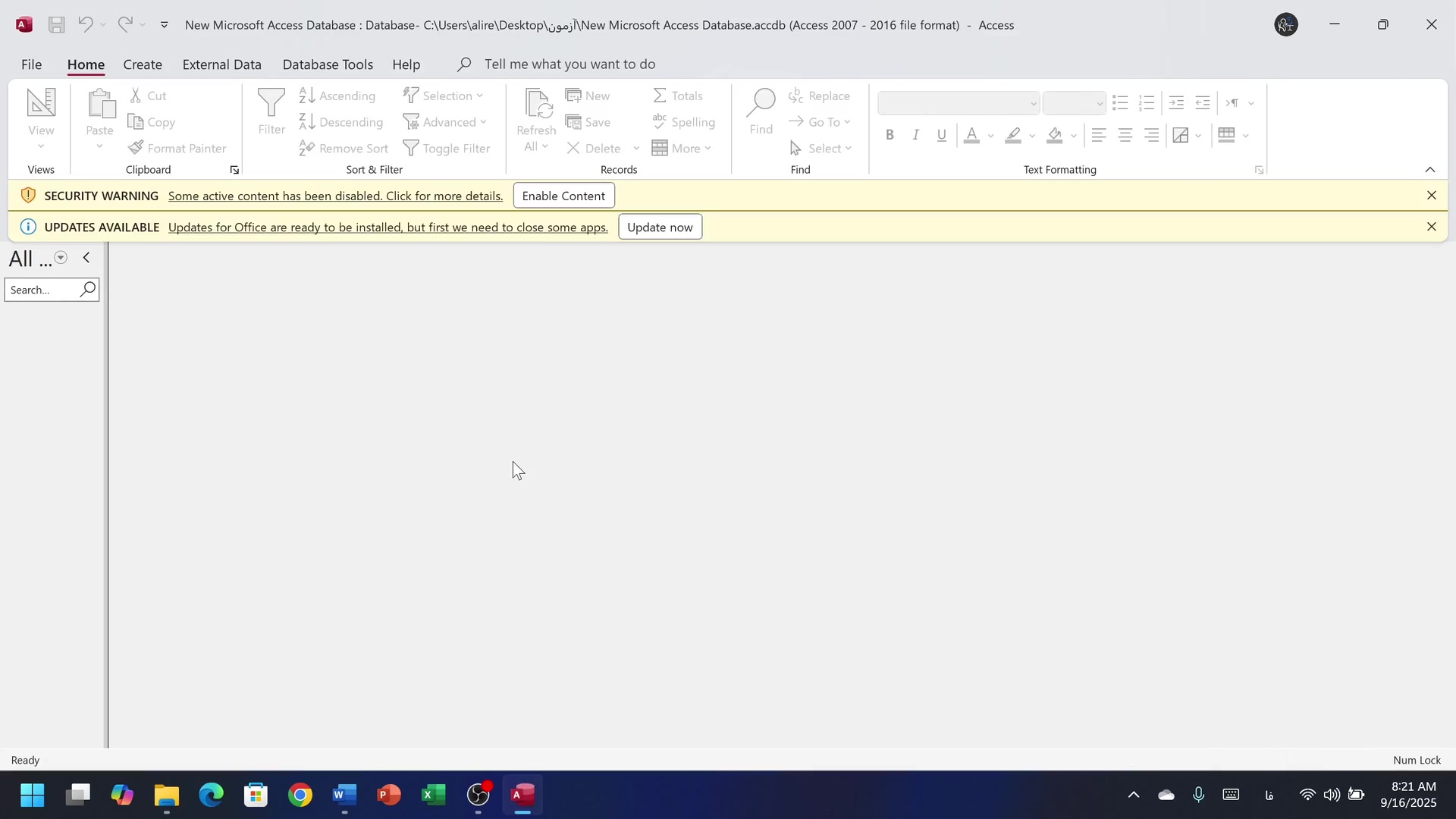Click the font color A swatch
This screenshot has height=819, width=1456.
(971, 136)
